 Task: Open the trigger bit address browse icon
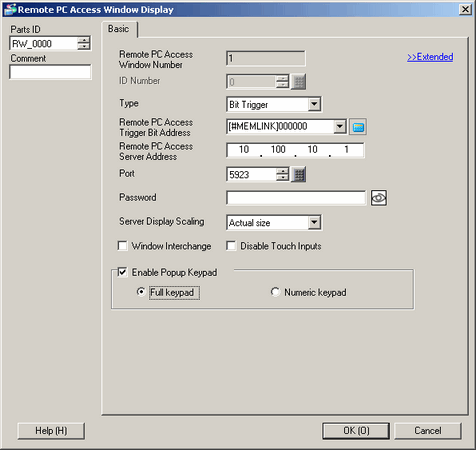(x=358, y=127)
